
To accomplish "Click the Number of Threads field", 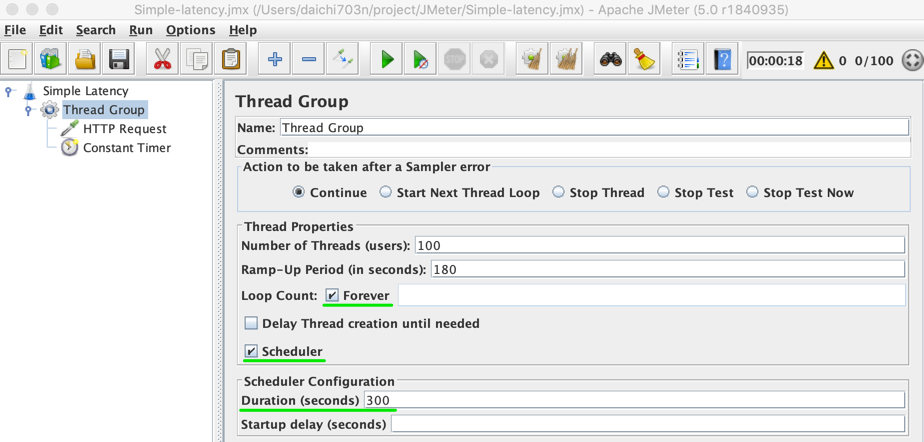I will click(659, 245).
